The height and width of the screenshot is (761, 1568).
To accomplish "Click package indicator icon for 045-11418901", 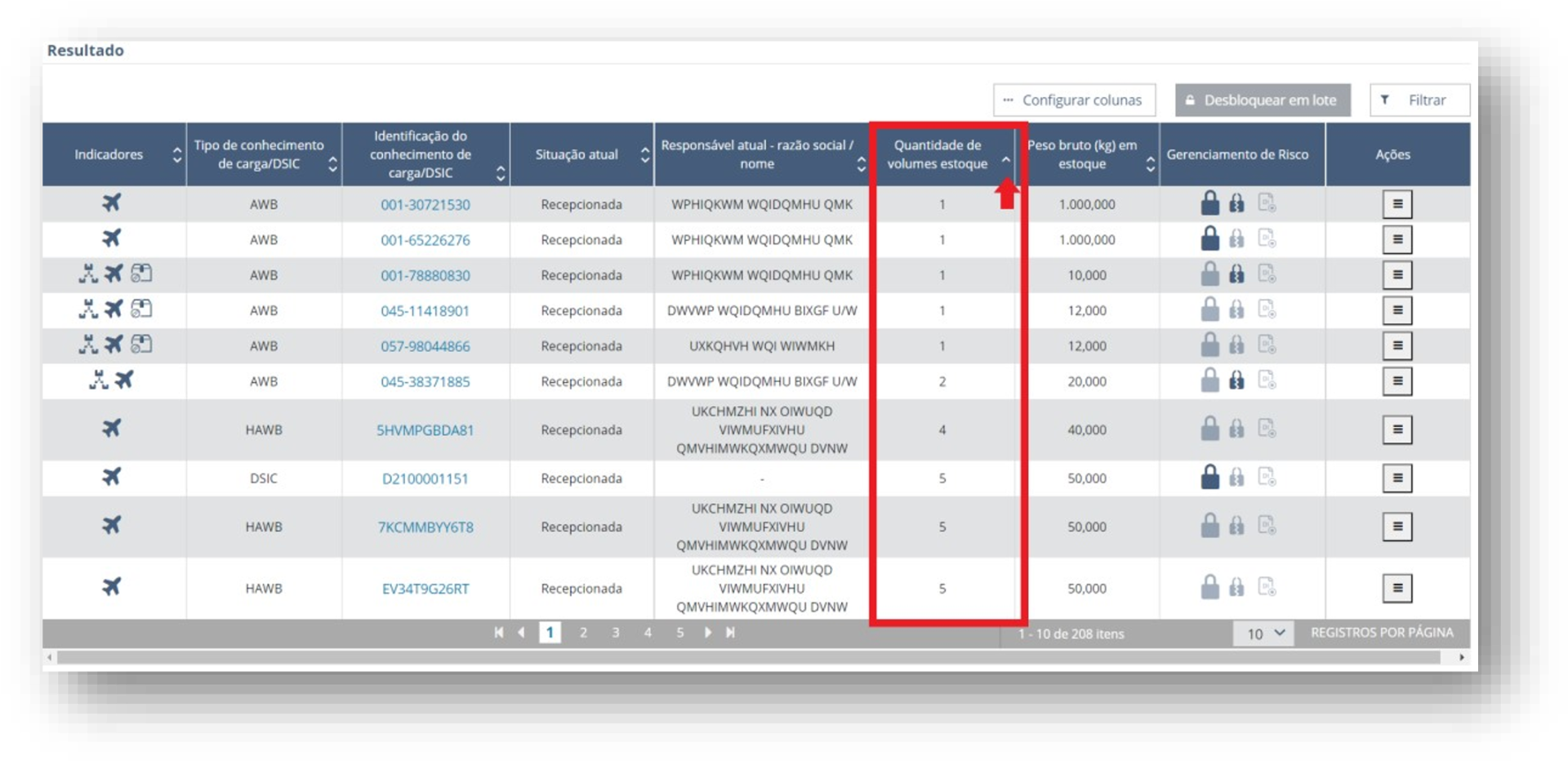I will click(141, 309).
